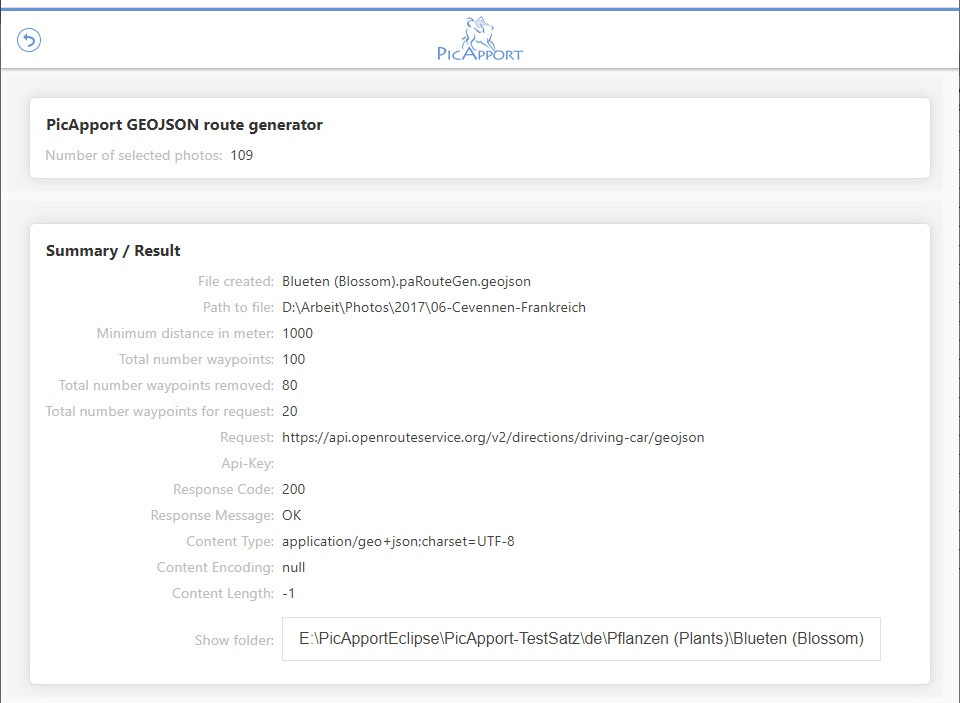Click the minimum distance value 1000

298,333
